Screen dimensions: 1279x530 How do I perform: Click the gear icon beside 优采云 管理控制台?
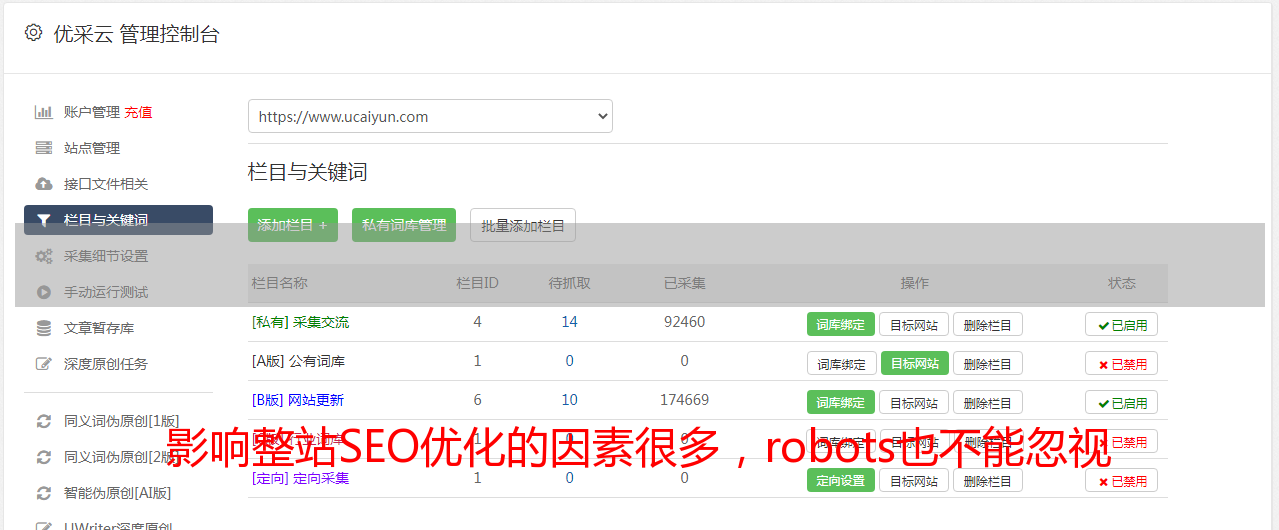[x=34, y=33]
